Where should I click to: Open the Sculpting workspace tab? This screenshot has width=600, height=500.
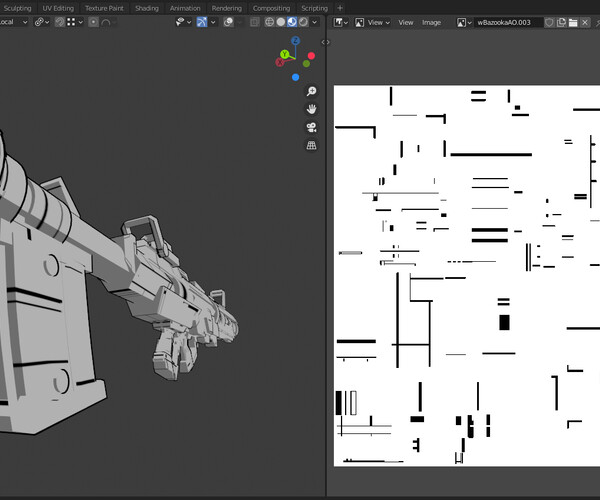pos(17,8)
